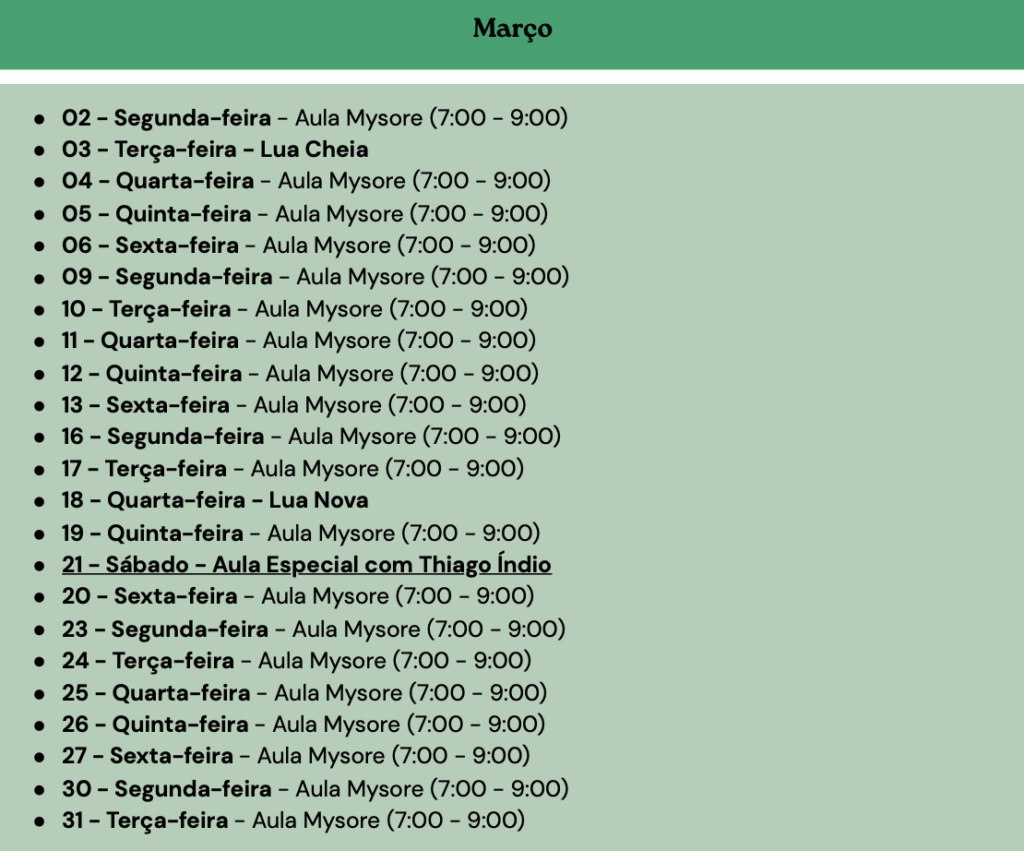Select the 25 - Quarta-feira entry
The width and height of the screenshot is (1024, 851).
(x=305, y=693)
